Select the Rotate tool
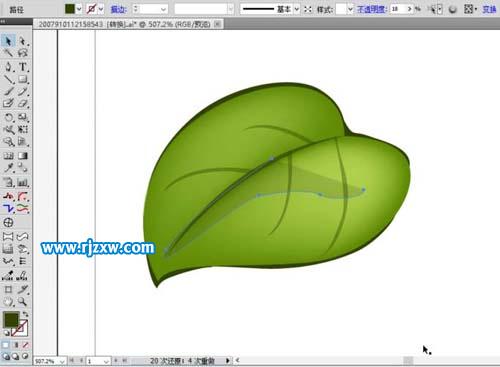Viewport: 500px width, 367px height. (x=8, y=117)
